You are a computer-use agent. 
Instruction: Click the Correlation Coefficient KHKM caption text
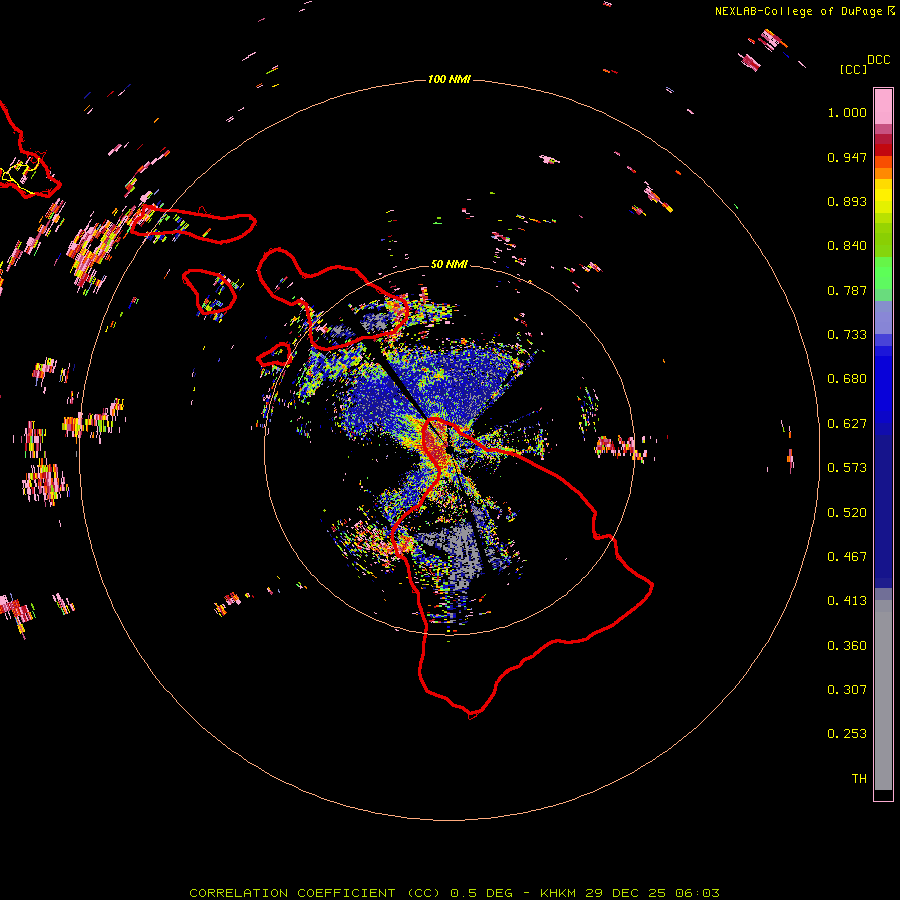(x=454, y=893)
